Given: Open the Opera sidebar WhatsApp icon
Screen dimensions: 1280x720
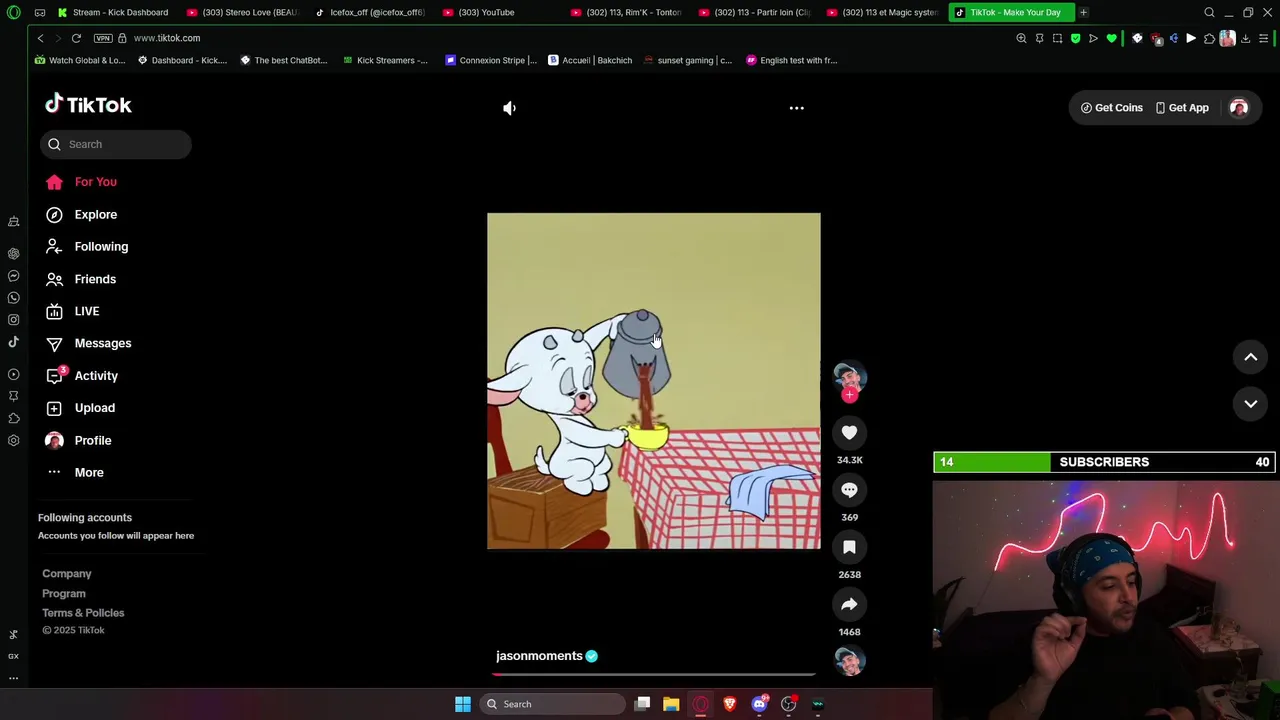Looking at the screenshot, I should click(x=13, y=298).
